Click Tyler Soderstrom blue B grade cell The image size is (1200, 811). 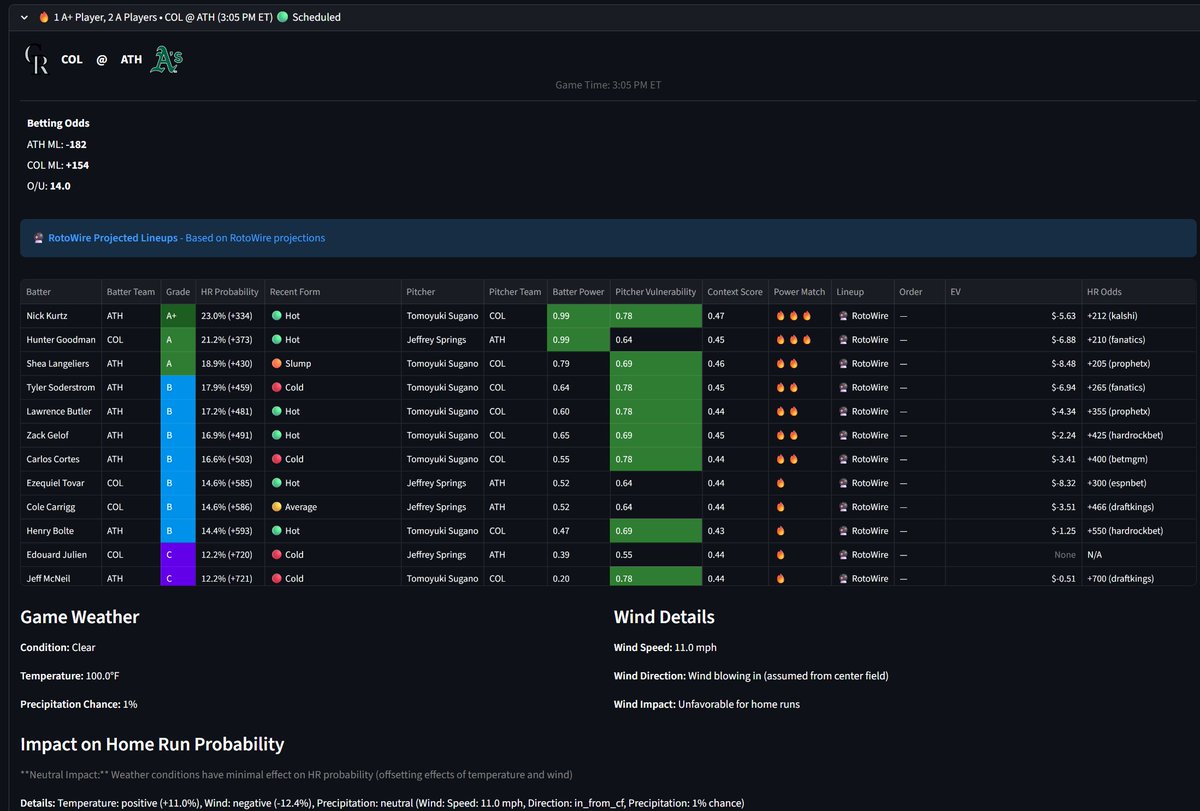(x=178, y=387)
